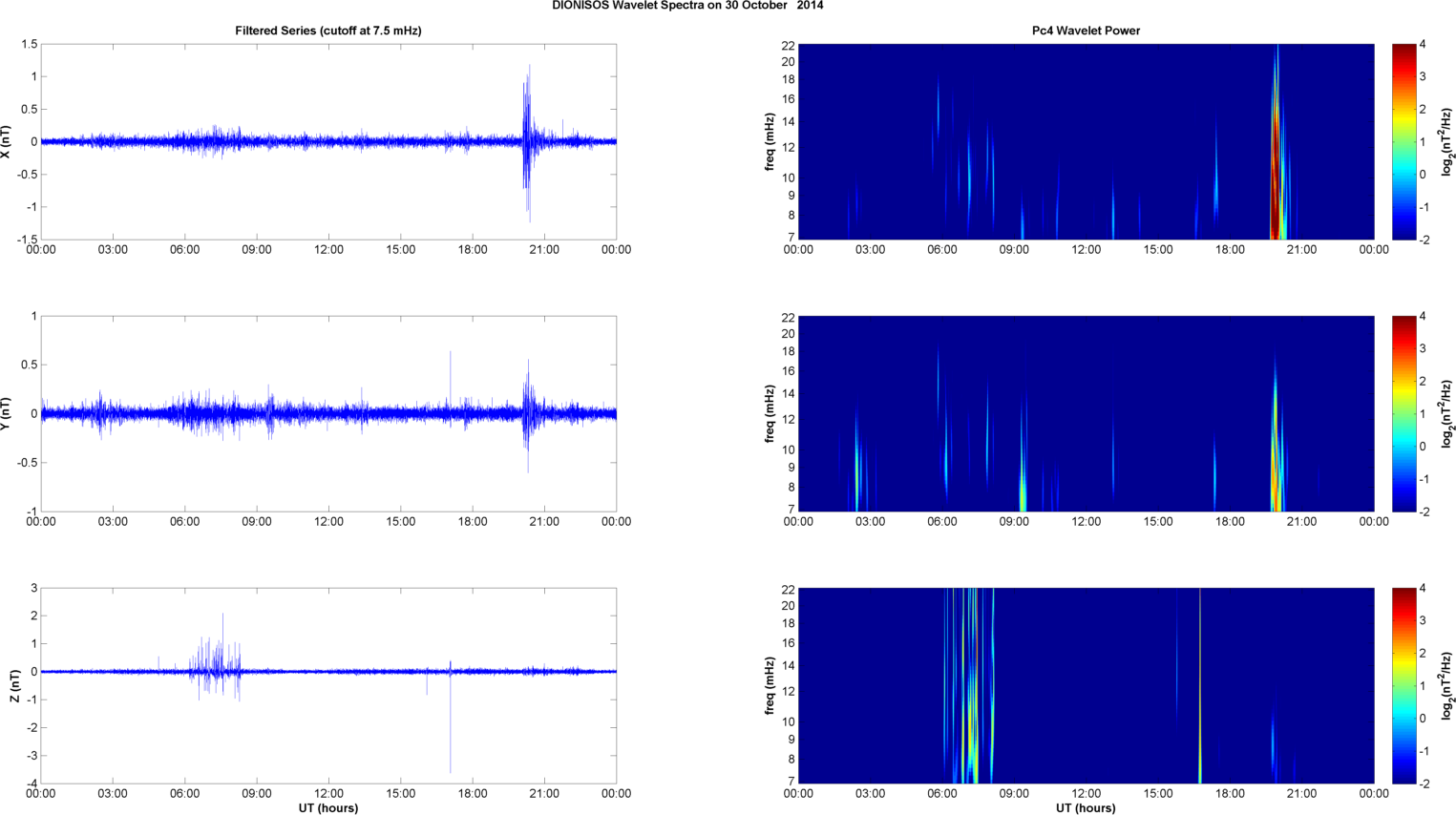Click the "Y (nT)" axis label
1456x815 pixels.
pyautogui.click(x=7, y=413)
